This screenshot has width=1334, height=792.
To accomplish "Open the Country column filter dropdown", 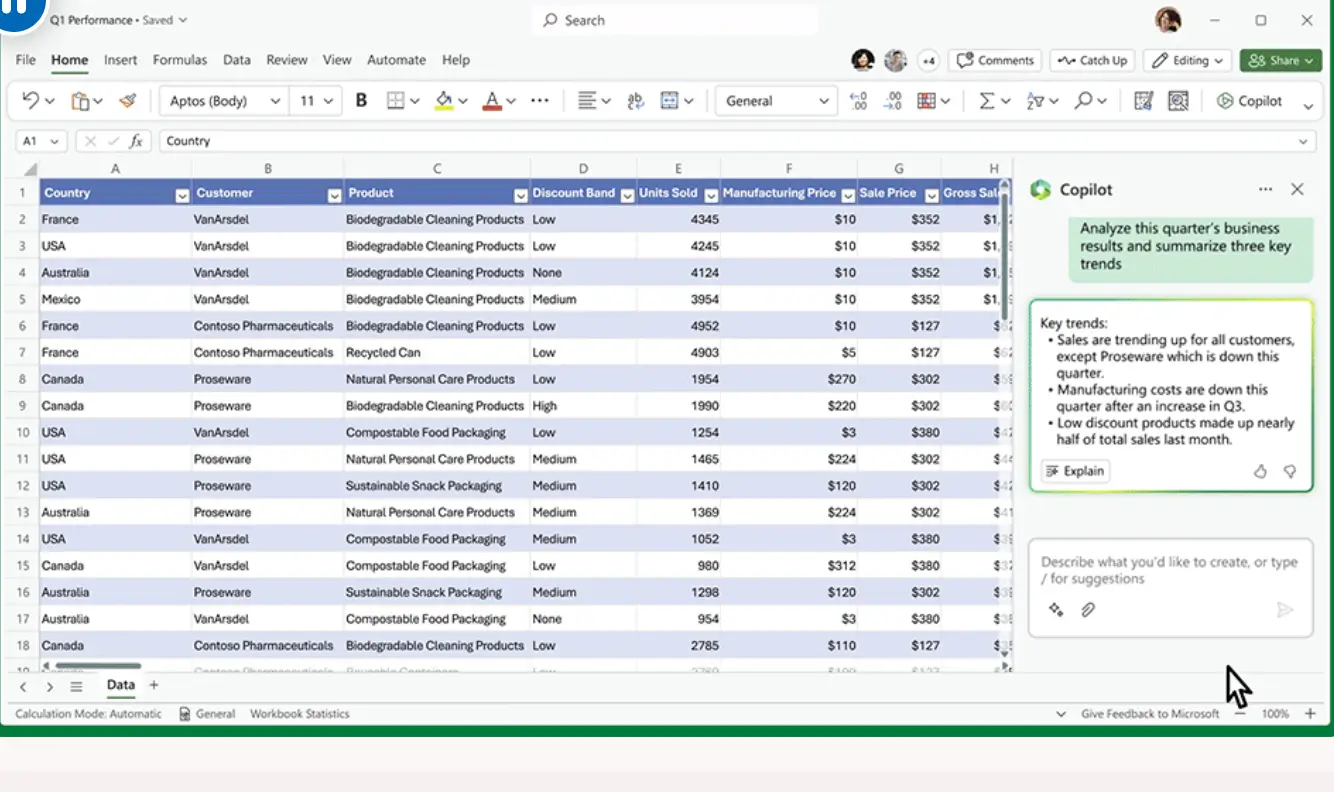I will pyautogui.click(x=182, y=195).
